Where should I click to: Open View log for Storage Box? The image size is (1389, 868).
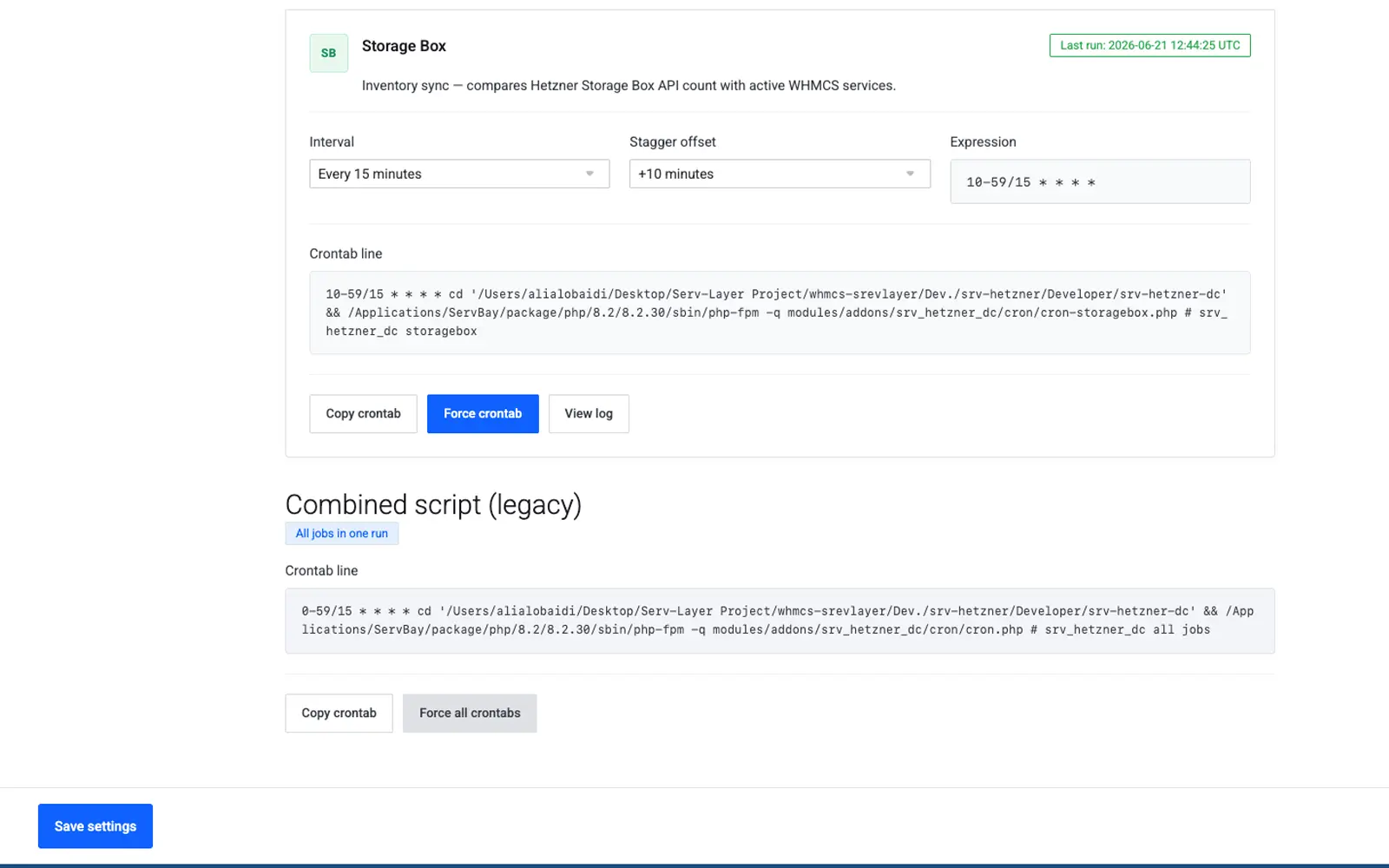tap(589, 414)
